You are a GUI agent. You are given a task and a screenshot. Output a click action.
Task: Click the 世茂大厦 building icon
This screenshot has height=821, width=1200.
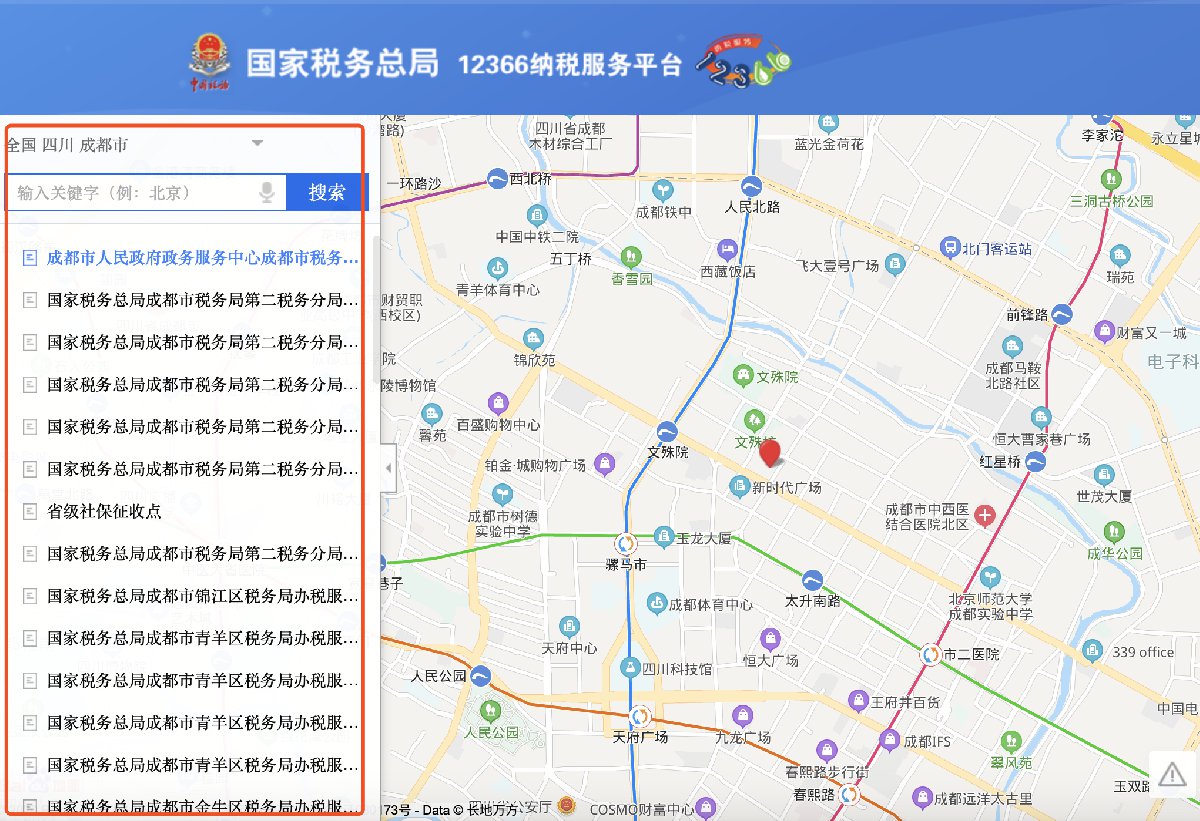(x=1103, y=474)
